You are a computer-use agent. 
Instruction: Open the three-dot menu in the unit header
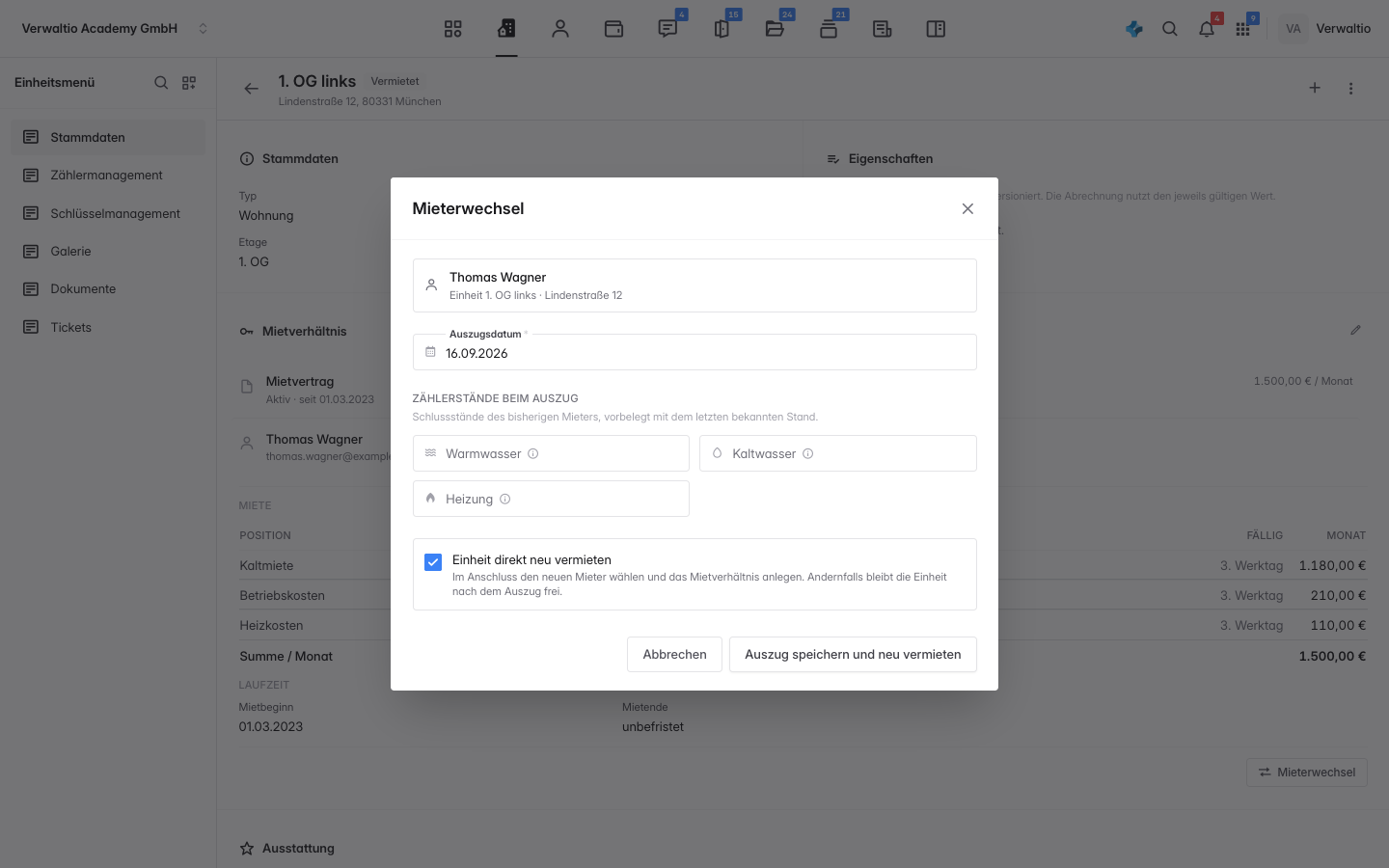click(1350, 89)
